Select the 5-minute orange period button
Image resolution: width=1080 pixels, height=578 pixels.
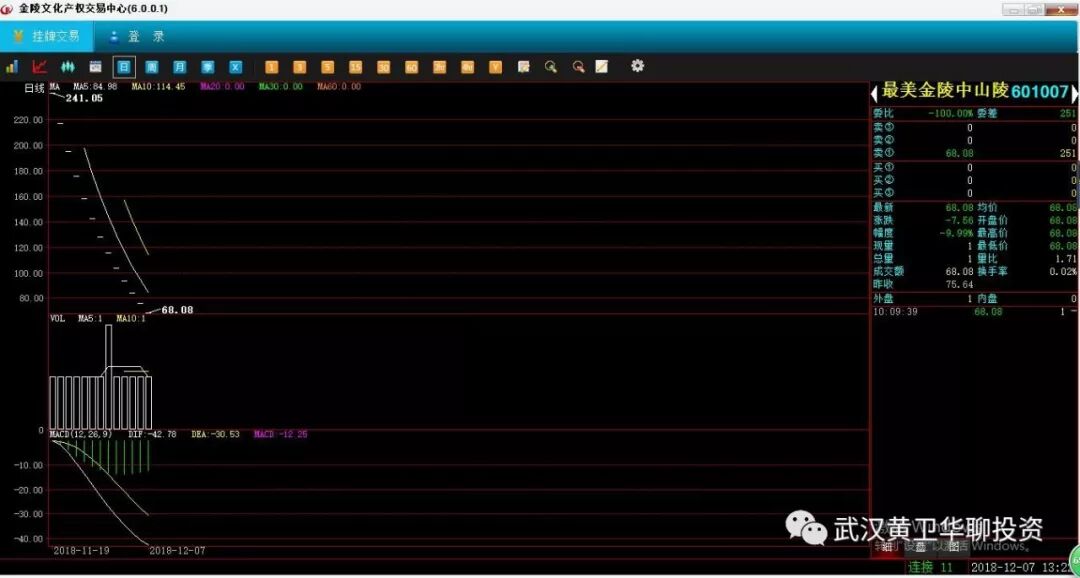click(x=327, y=67)
